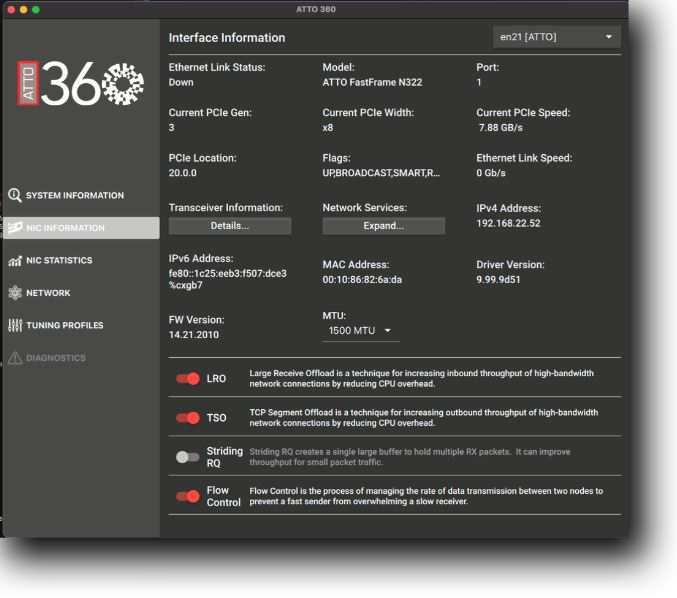Click the Interface Information heading
Screen dimensions: 677x598
227,38
